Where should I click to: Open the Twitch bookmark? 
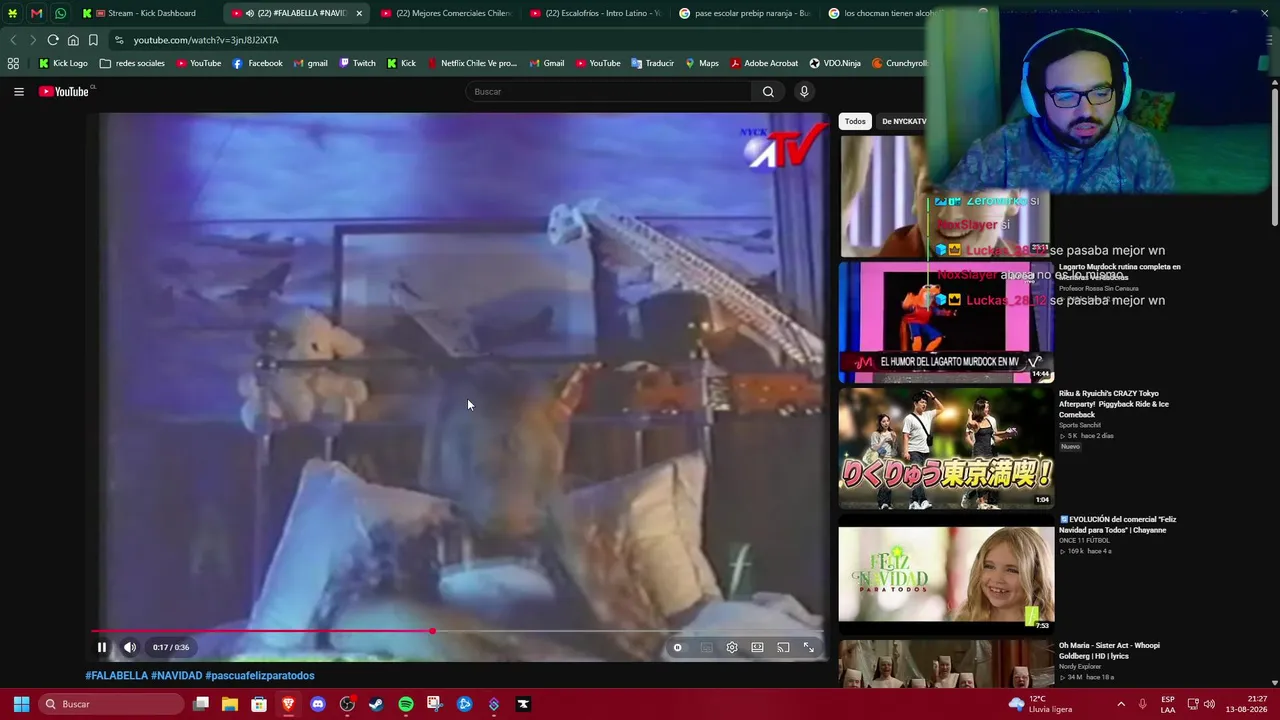tap(357, 63)
